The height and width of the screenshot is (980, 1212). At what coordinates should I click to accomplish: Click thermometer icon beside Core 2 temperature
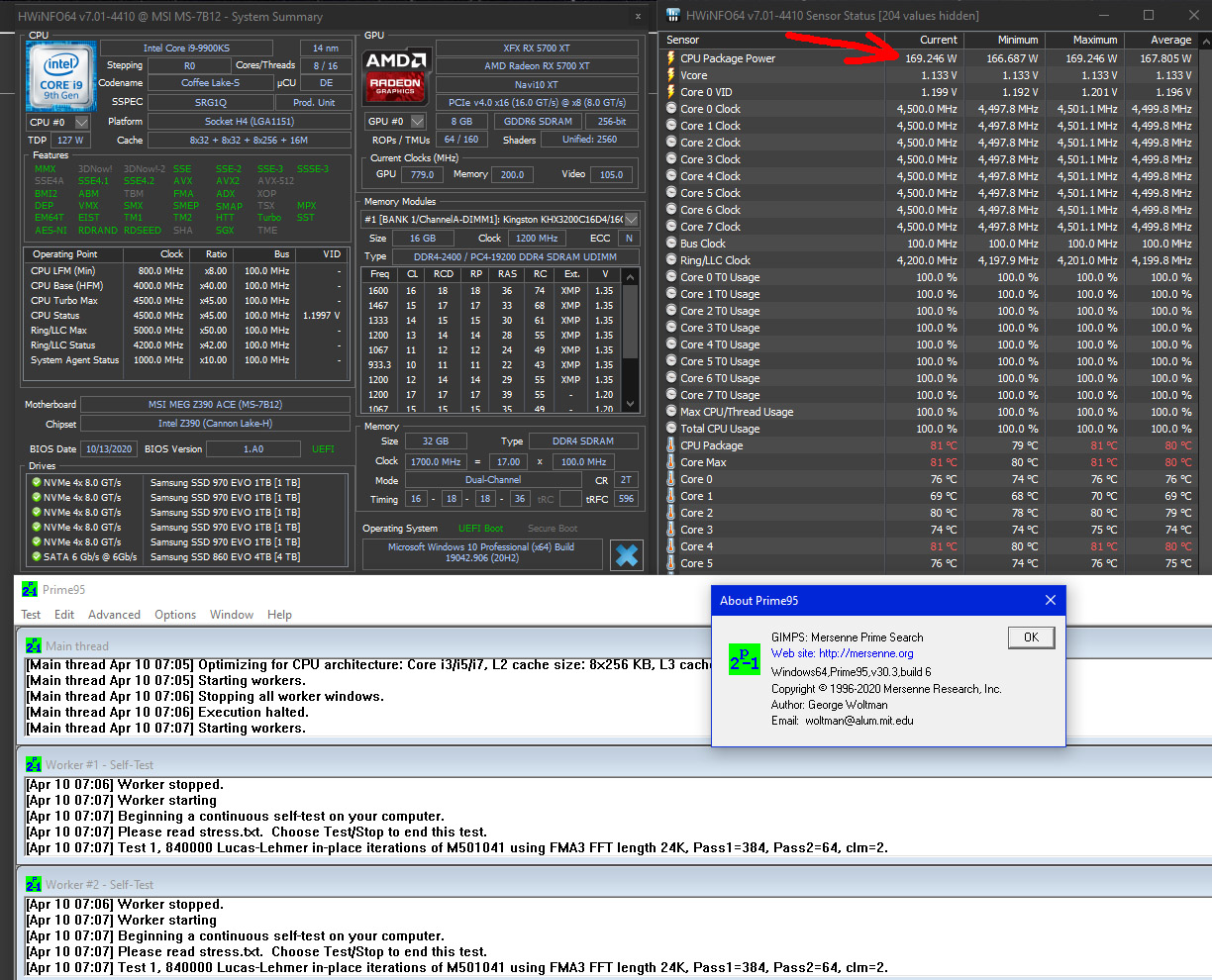[x=671, y=513]
